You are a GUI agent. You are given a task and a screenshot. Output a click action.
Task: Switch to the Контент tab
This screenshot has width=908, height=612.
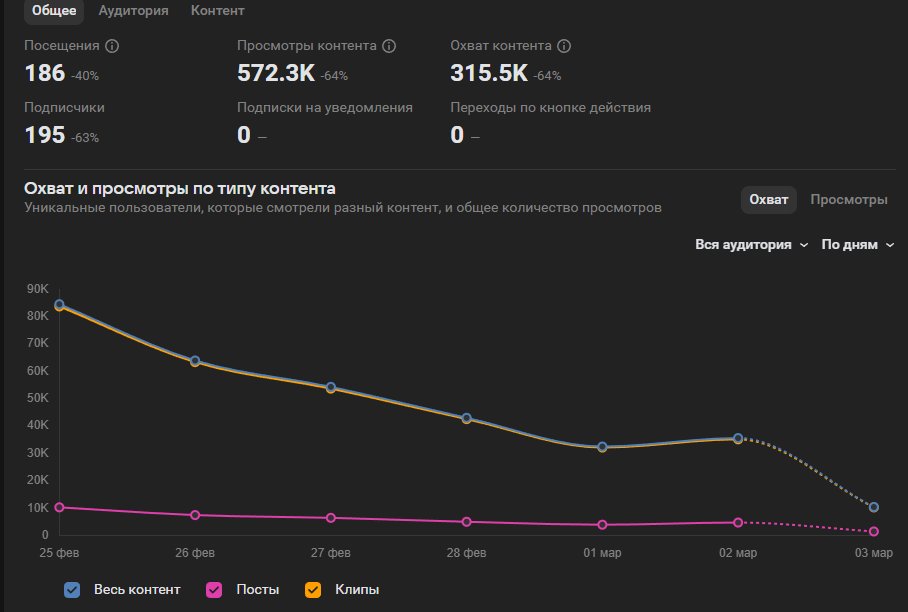click(x=218, y=11)
